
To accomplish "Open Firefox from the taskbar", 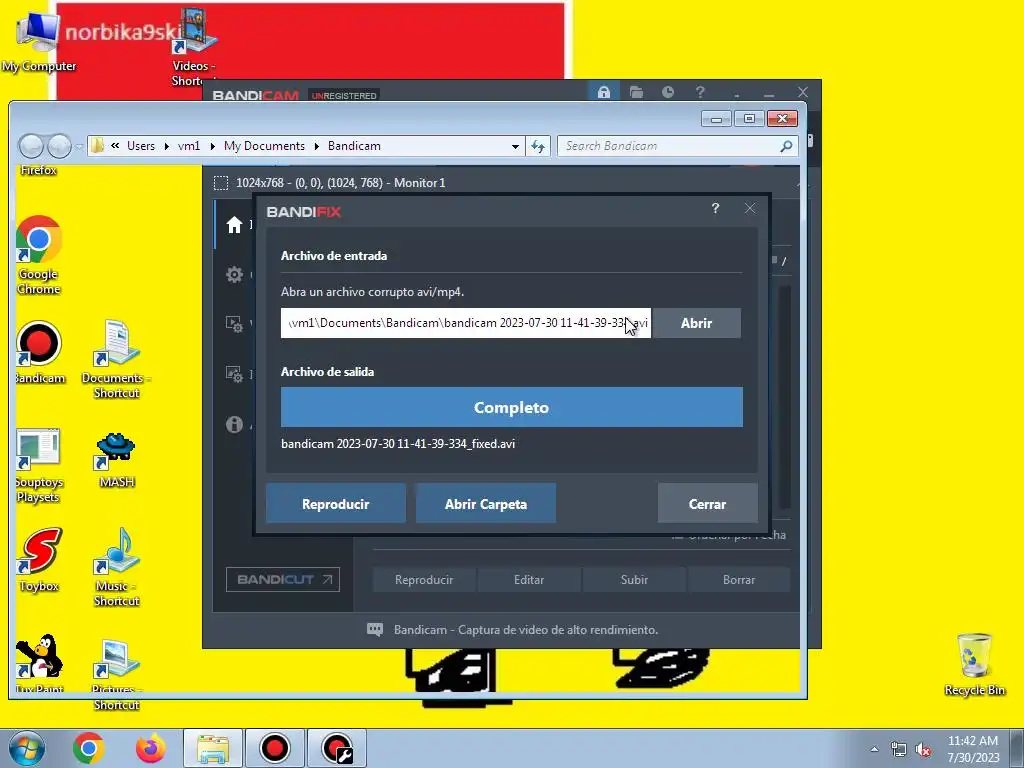I will pos(150,748).
